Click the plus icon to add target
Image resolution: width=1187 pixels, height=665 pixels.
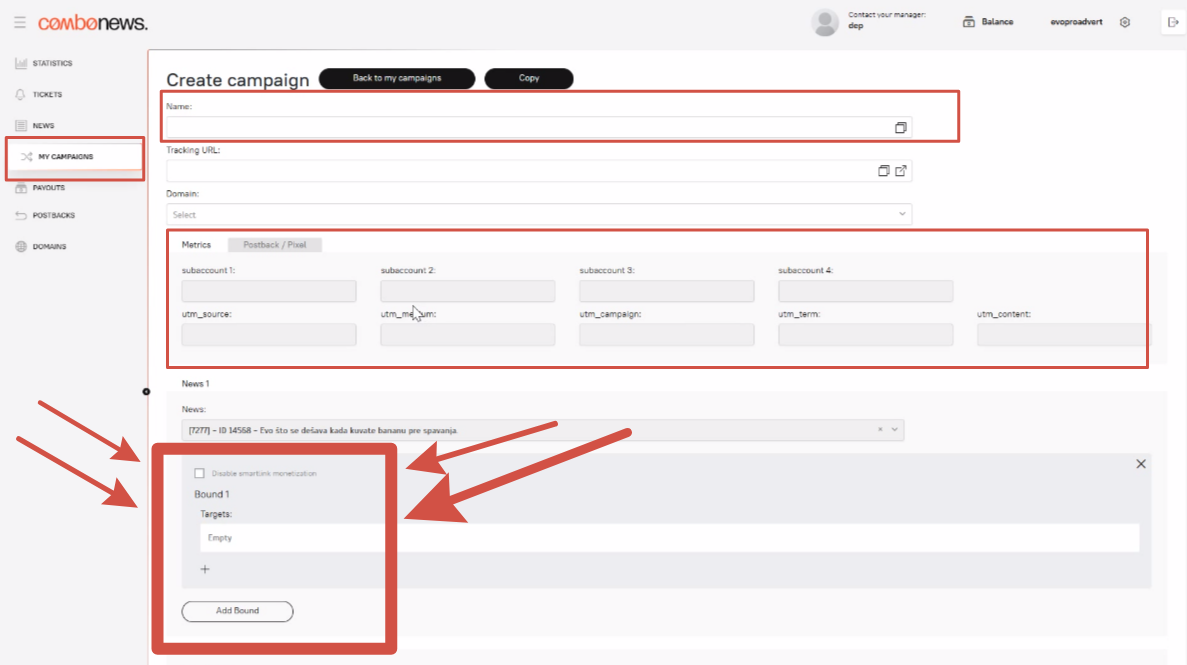click(x=205, y=569)
